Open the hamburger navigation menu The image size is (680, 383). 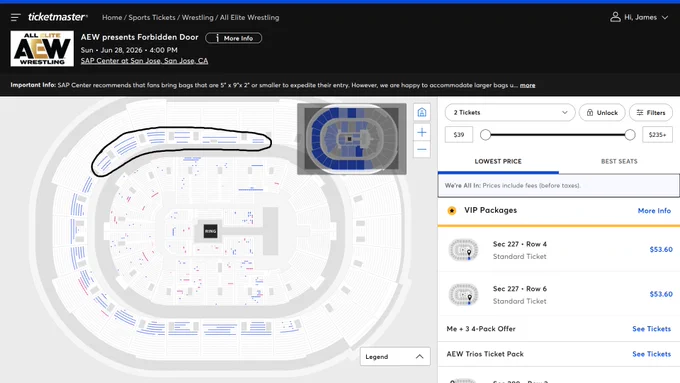tap(16, 17)
